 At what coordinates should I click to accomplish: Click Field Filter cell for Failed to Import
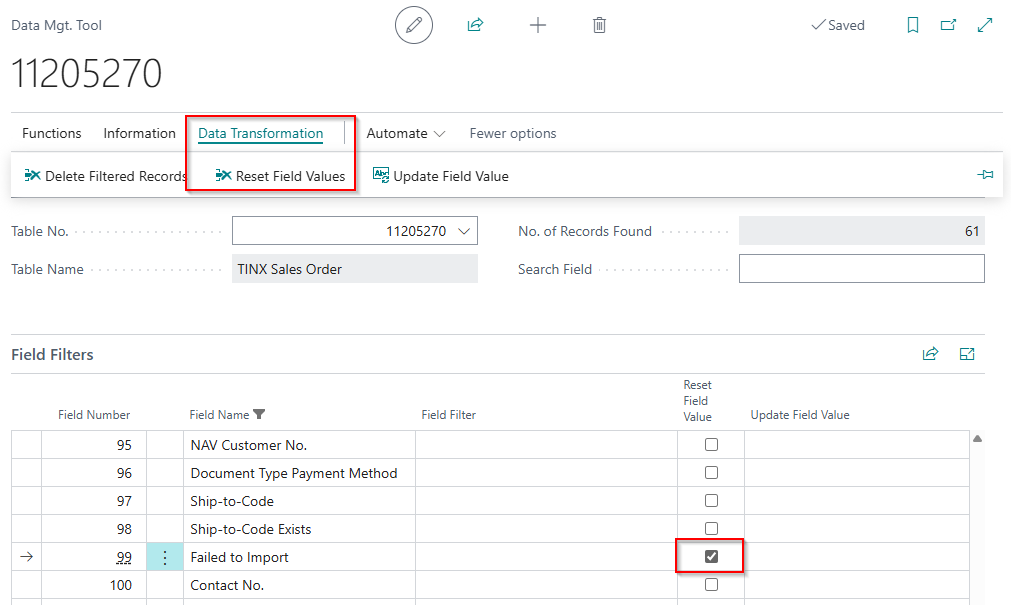coord(546,557)
